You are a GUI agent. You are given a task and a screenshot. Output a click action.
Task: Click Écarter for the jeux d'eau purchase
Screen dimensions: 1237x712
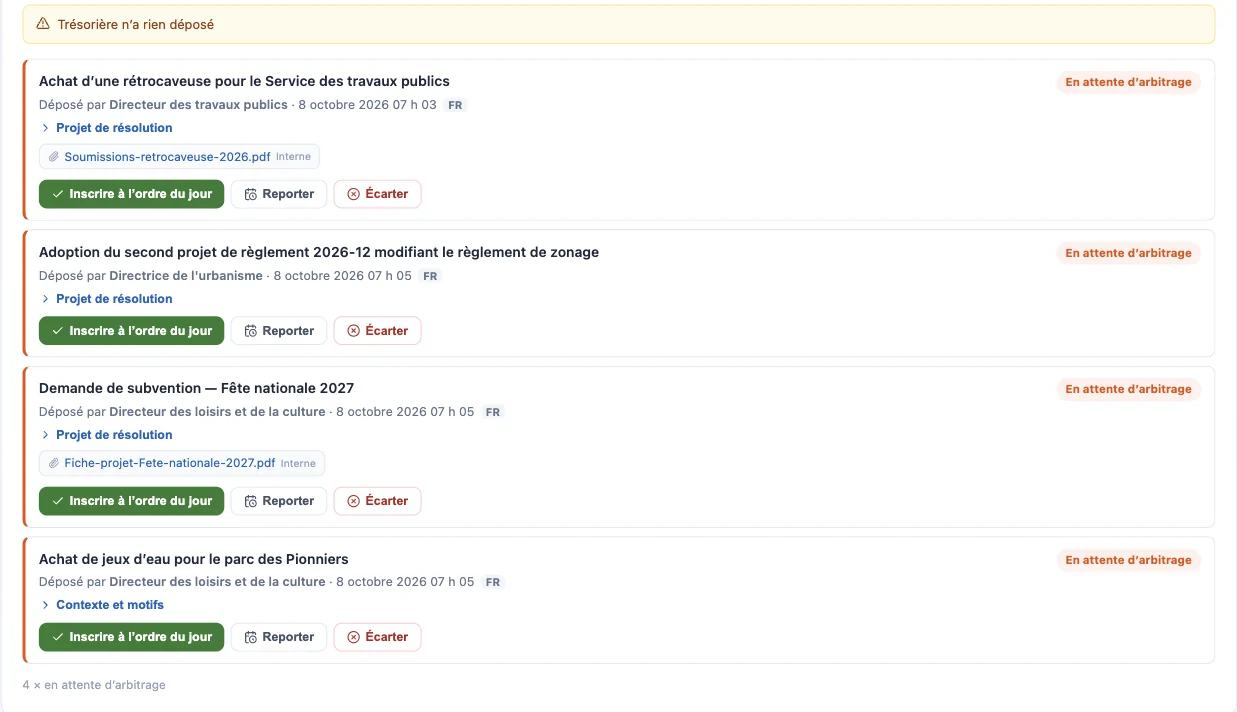pyautogui.click(x=377, y=637)
